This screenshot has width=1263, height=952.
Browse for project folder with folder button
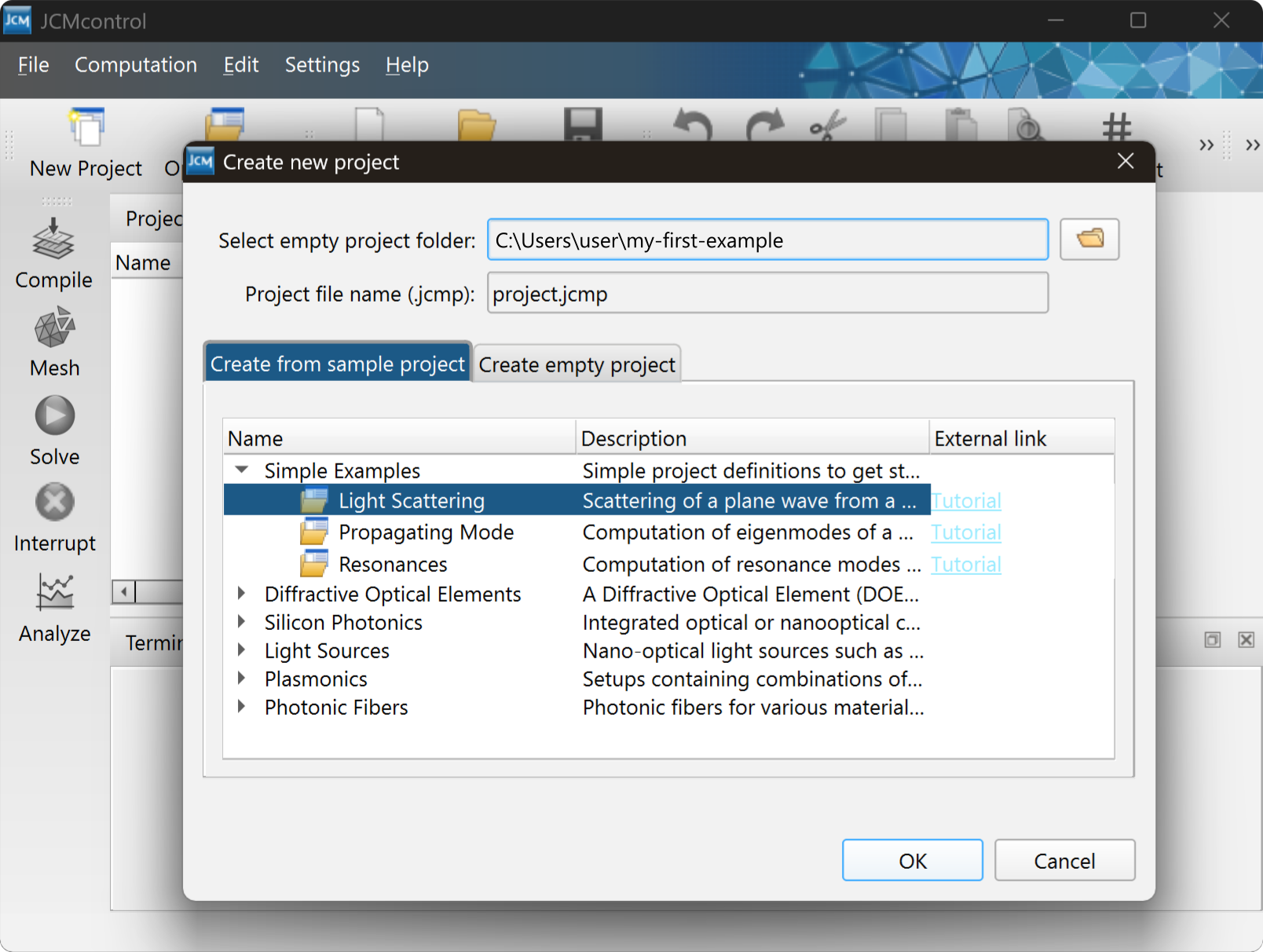[1089, 239]
